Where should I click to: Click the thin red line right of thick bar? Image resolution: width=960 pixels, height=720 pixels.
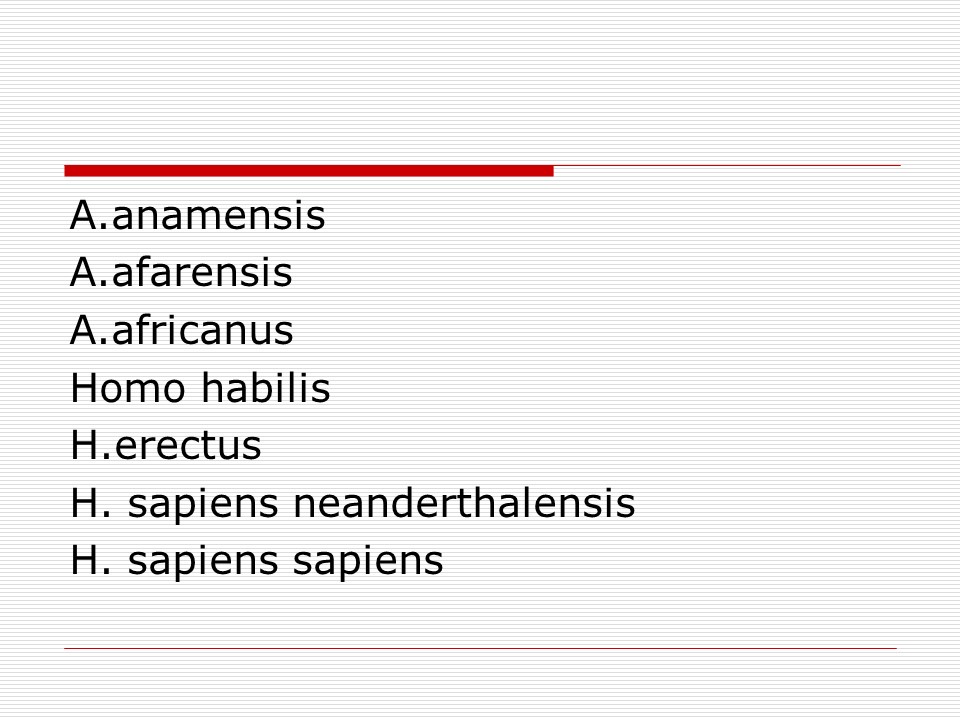point(726,165)
